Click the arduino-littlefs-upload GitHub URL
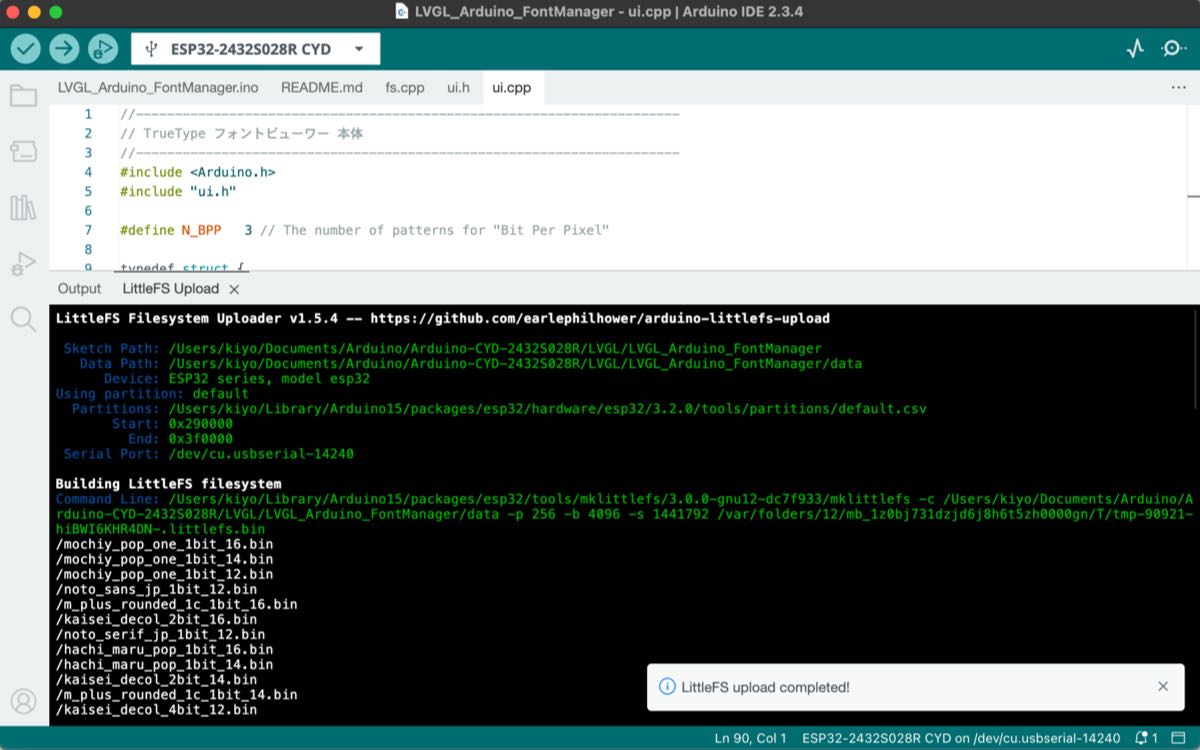This screenshot has width=1200, height=750. 600,319
